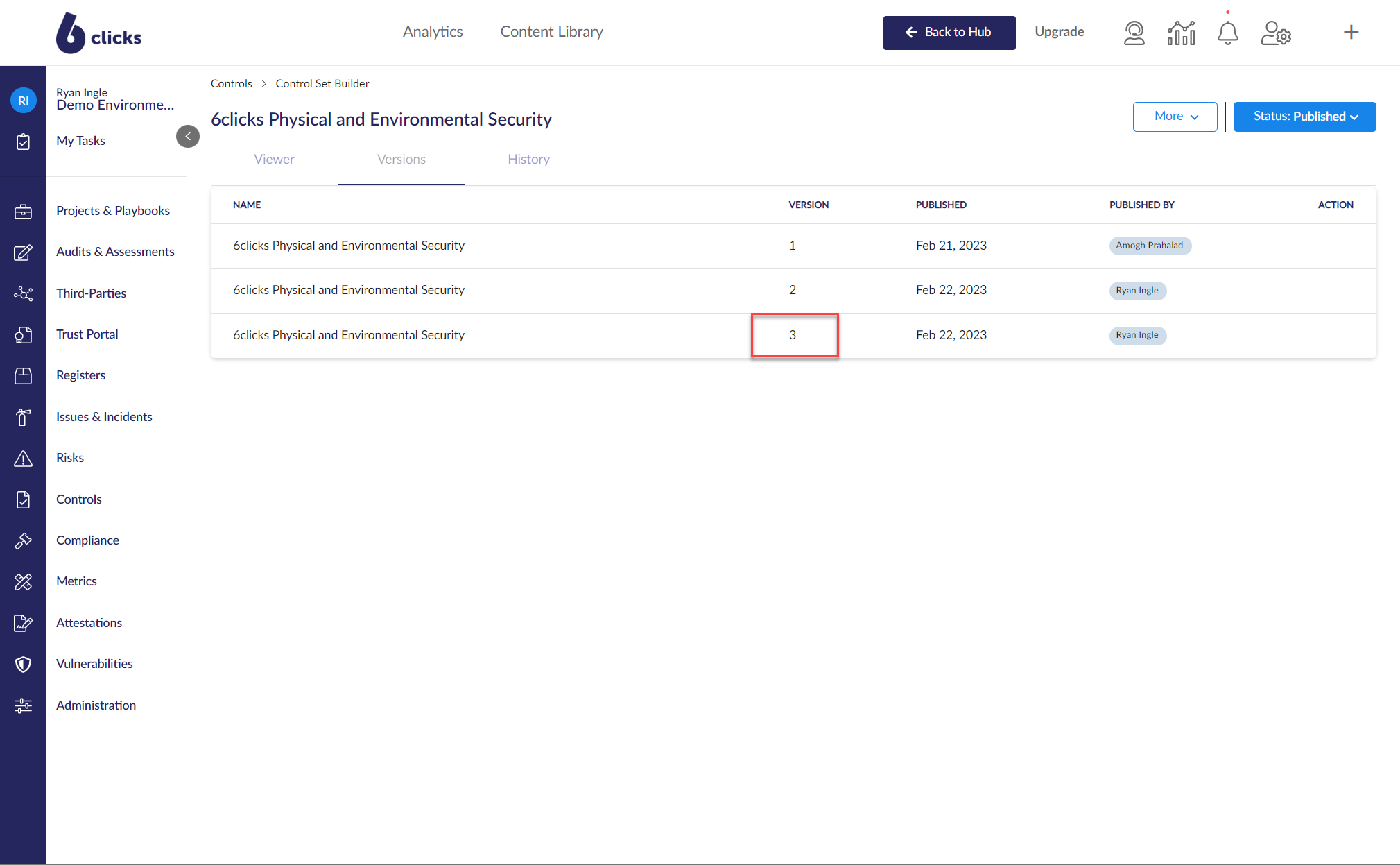
Task: Open Third-Parties menu item
Action: coord(91,293)
